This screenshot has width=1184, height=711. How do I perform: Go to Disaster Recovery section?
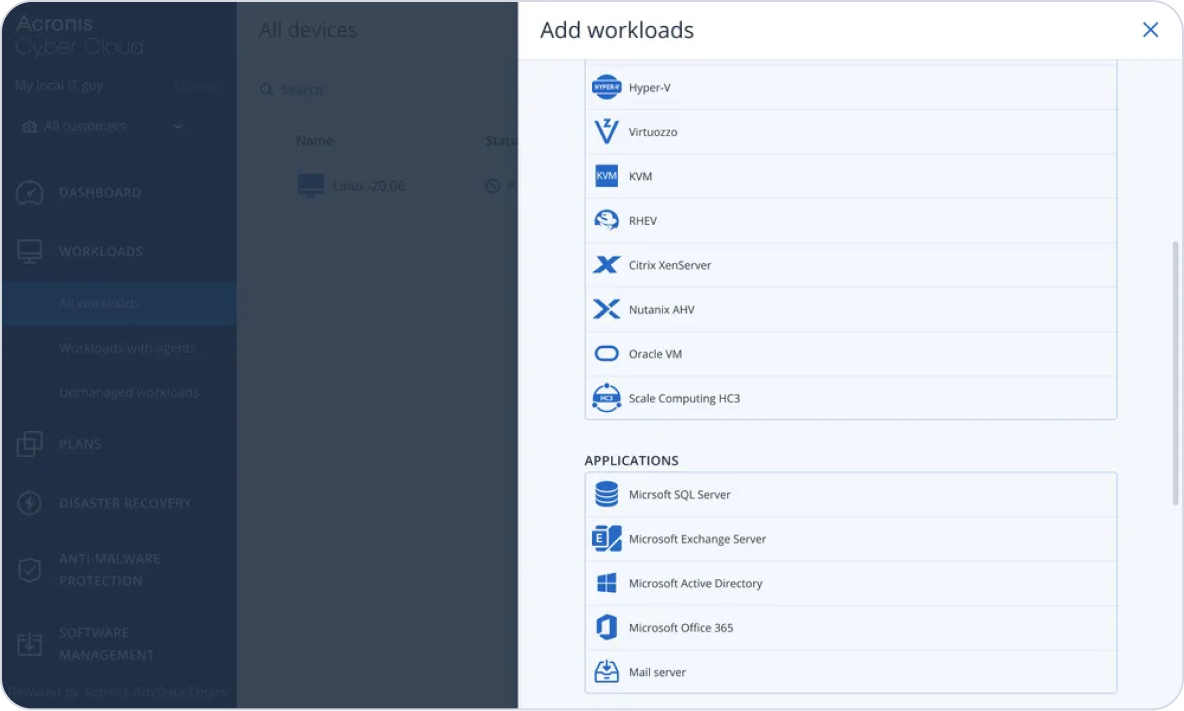point(124,503)
